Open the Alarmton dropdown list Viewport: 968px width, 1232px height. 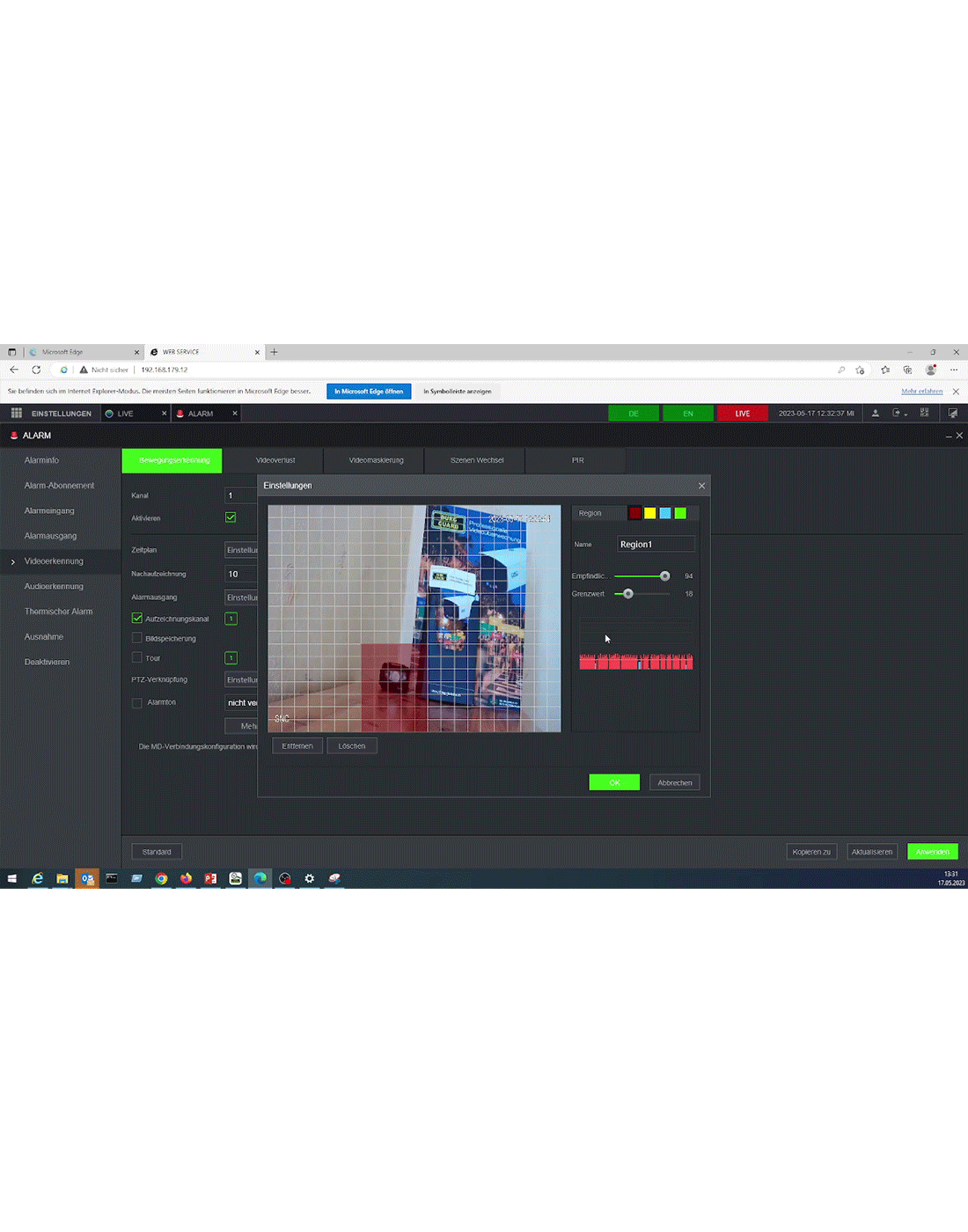(241, 702)
